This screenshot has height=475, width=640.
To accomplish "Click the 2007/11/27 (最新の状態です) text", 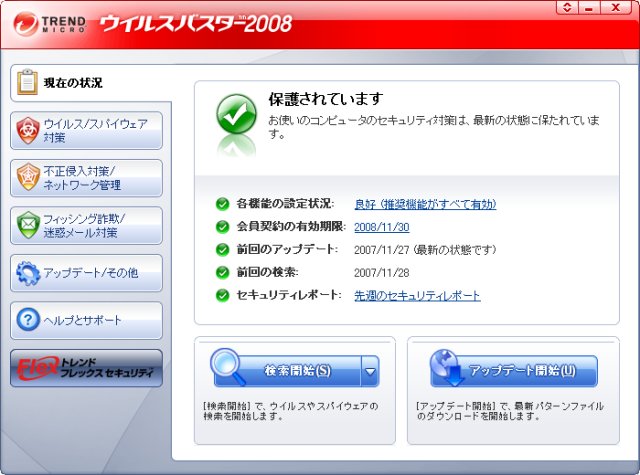I will click(425, 250).
